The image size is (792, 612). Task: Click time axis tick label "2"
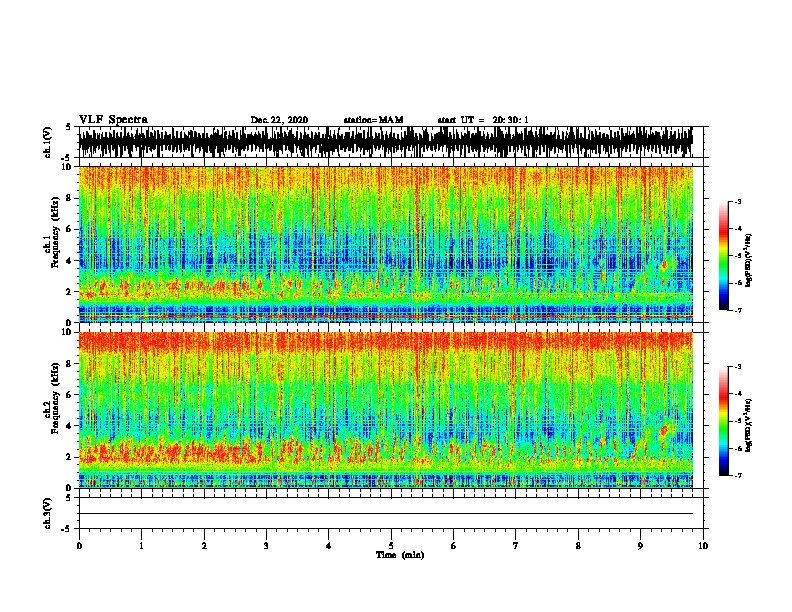[x=204, y=546]
